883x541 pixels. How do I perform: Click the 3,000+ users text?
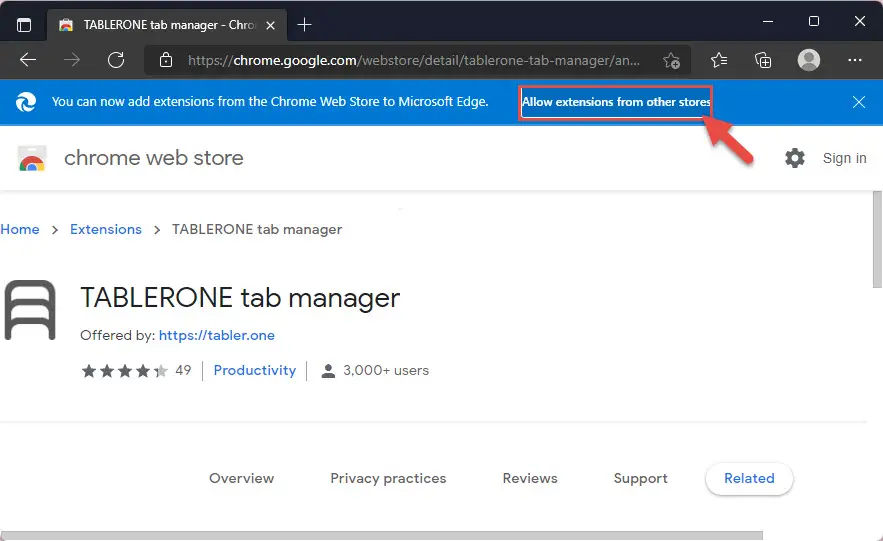click(x=386, y=370)
